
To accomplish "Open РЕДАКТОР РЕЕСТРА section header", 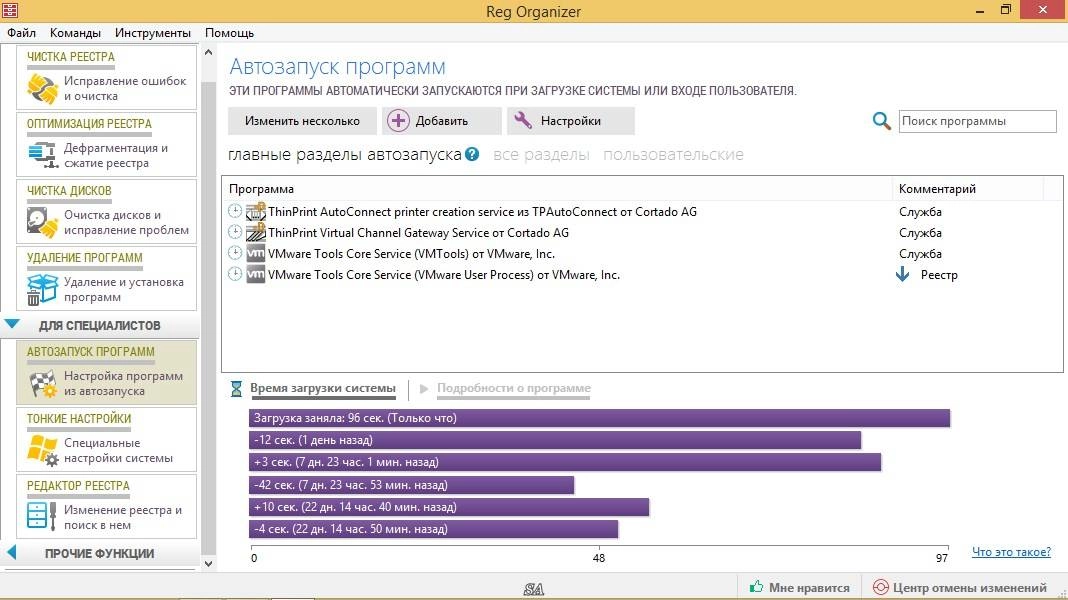I will (x=78, y=486).
